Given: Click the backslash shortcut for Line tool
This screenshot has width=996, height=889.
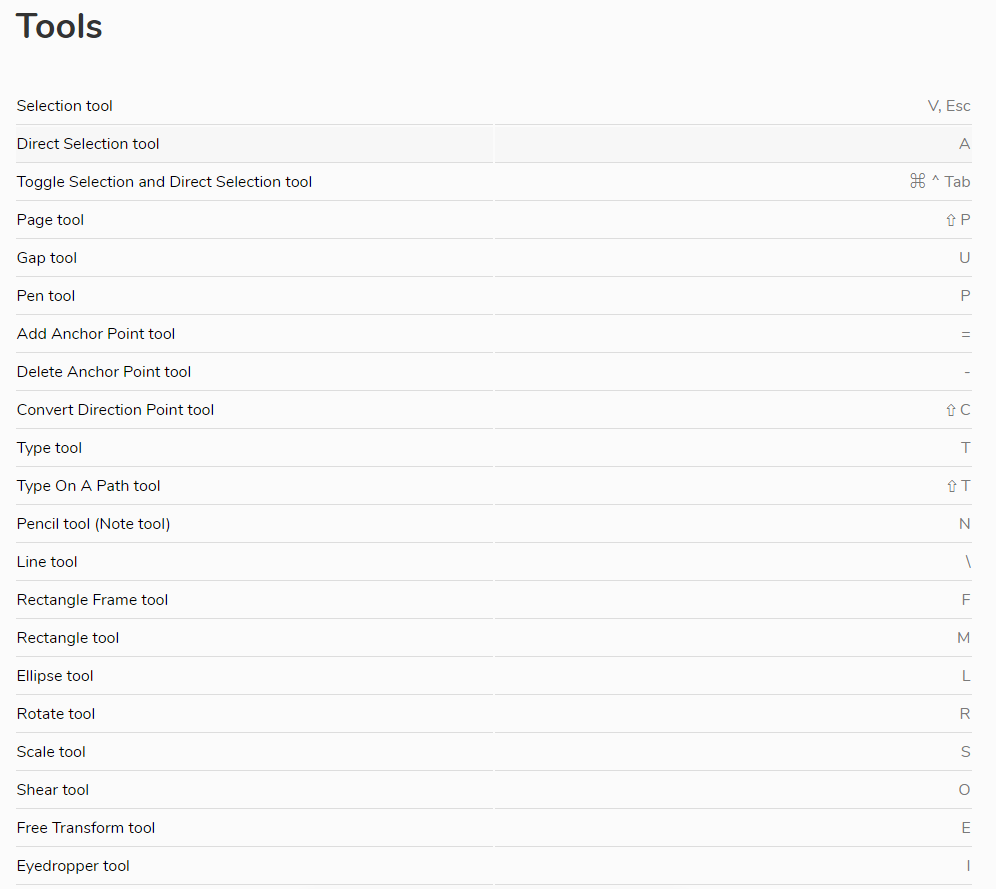Looking at the screenshot, I should pyautogui.click(x=967, y=562).
